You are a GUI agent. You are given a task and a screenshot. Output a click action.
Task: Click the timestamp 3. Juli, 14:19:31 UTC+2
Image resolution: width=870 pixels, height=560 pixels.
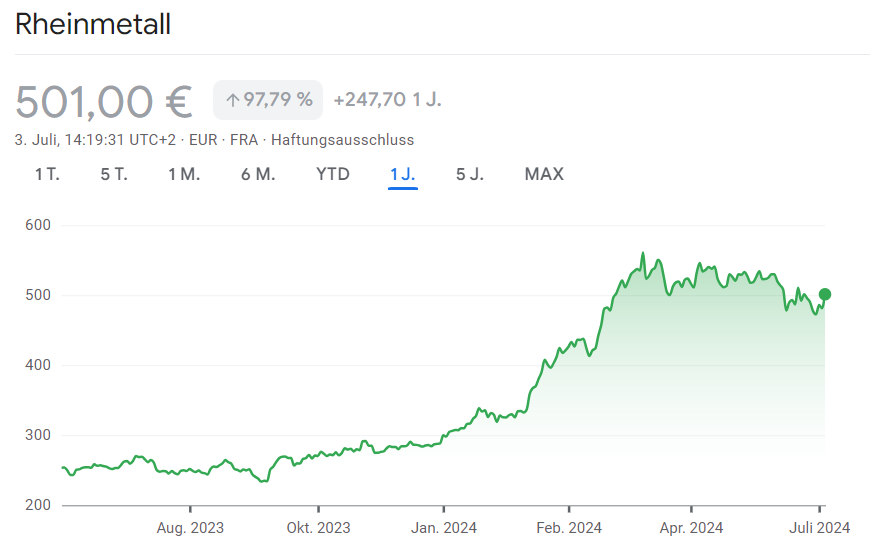95,140
